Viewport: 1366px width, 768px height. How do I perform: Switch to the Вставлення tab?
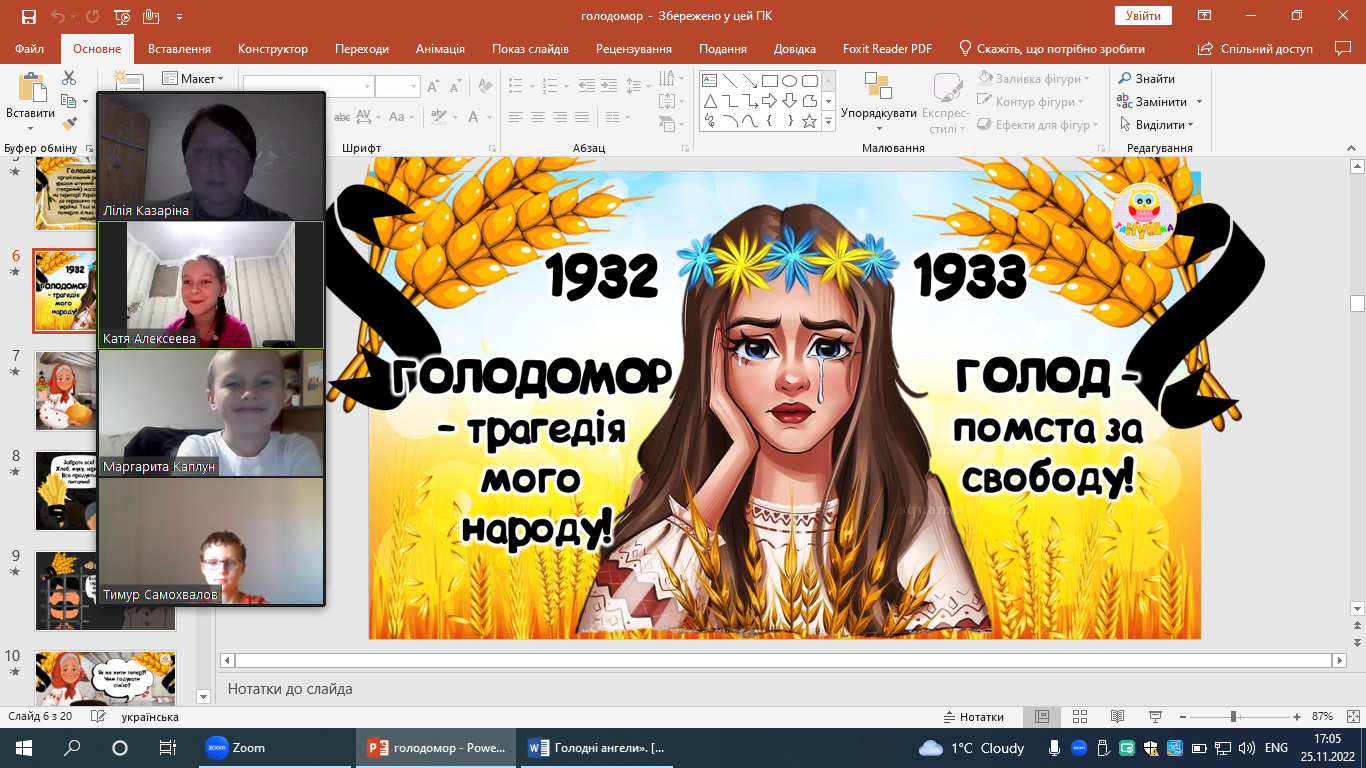click(x=179, y=49)
